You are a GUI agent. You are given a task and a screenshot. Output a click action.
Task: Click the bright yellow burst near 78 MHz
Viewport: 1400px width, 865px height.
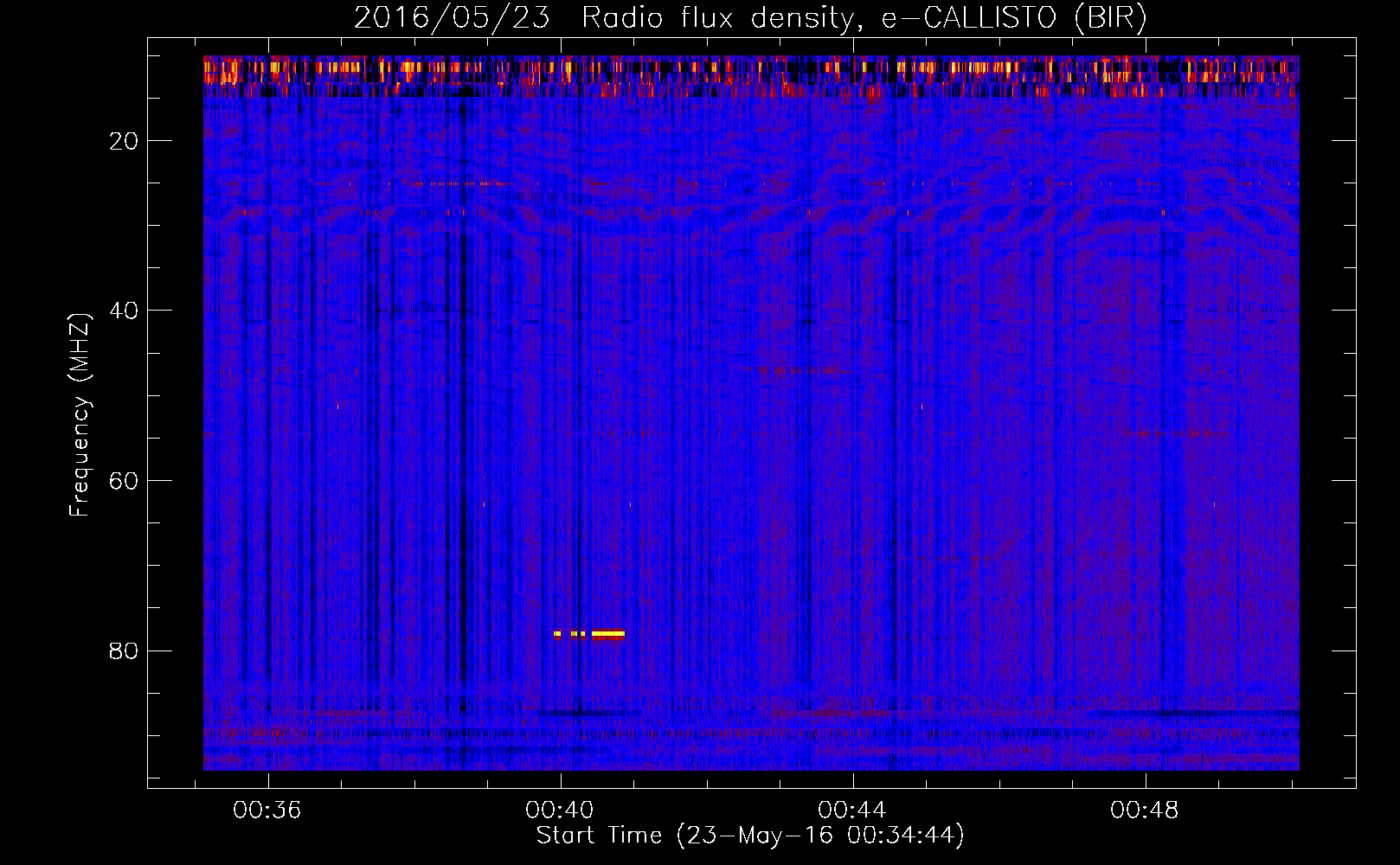(589, 634)
